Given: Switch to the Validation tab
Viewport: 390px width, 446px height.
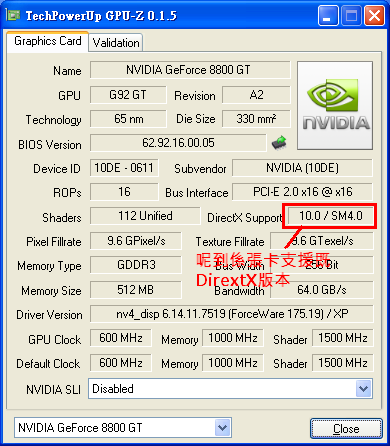Looking at the screenshot, I should (x=116, y=43).
